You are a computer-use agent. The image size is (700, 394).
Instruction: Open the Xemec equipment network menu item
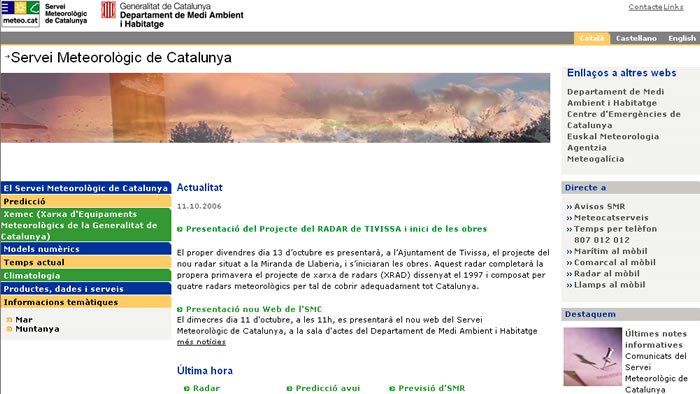[x=86, y=225]
